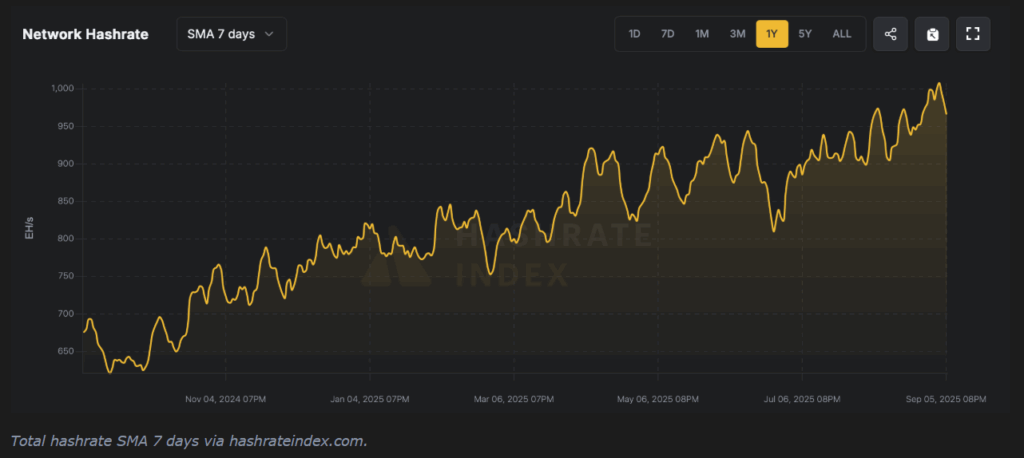
Task: Click the clipboard embed icon
Action: point(931,34)
